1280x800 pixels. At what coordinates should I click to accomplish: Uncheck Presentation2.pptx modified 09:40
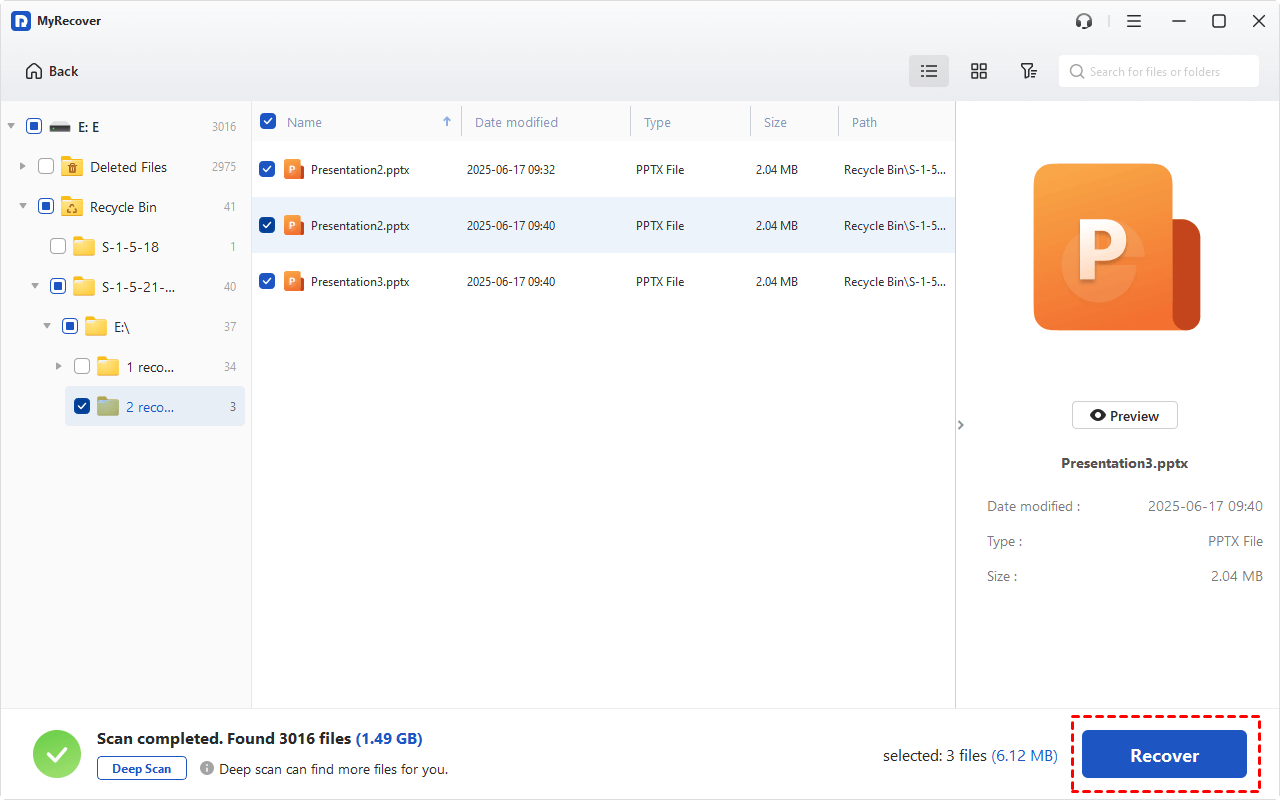pos(267,226)
